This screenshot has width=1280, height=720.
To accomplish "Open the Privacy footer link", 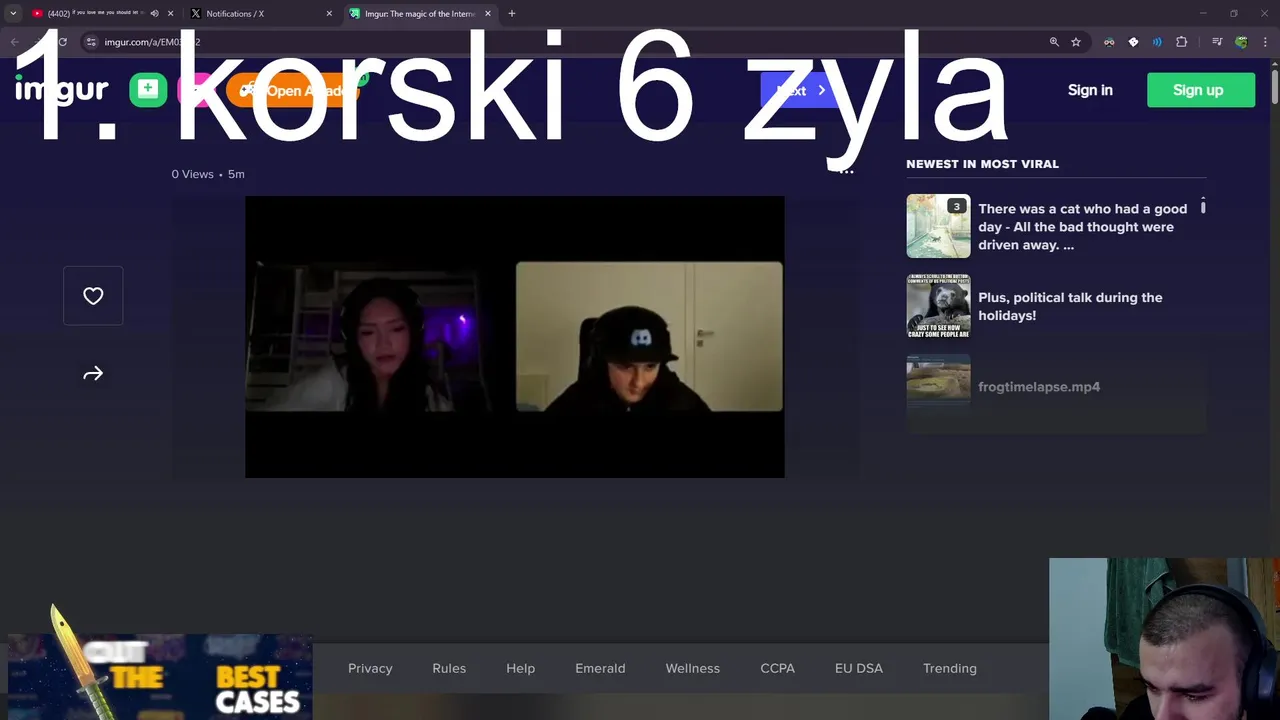I will 370,668.
